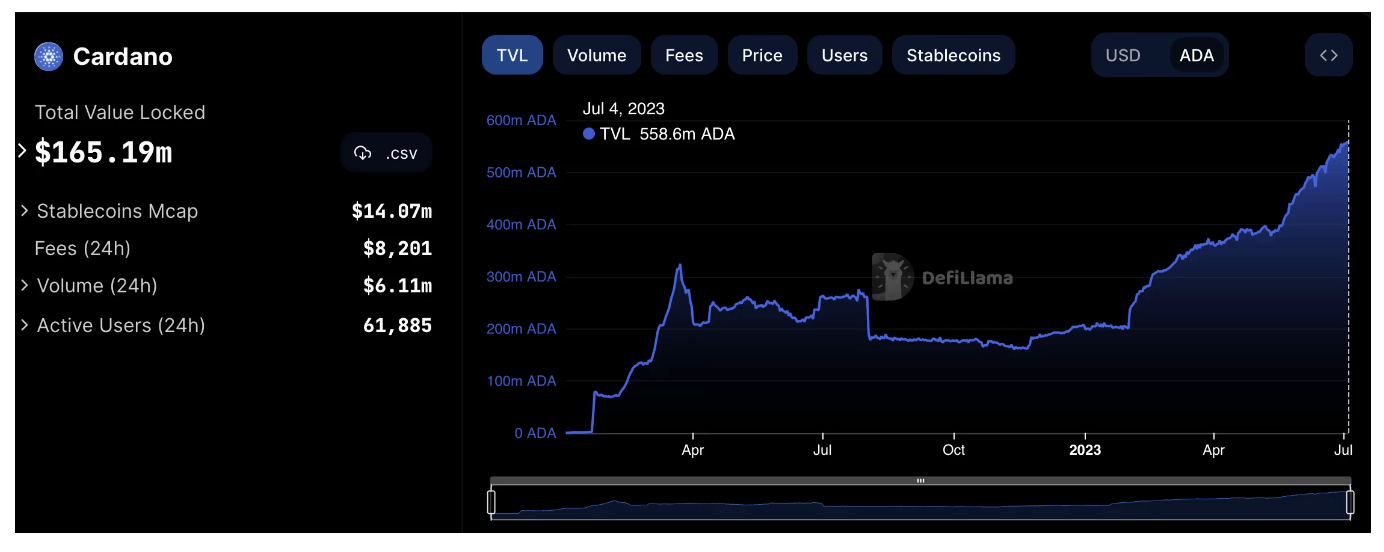Click the $6.11m volume value
The image size is (1384, 552).
tap(397, 285)
